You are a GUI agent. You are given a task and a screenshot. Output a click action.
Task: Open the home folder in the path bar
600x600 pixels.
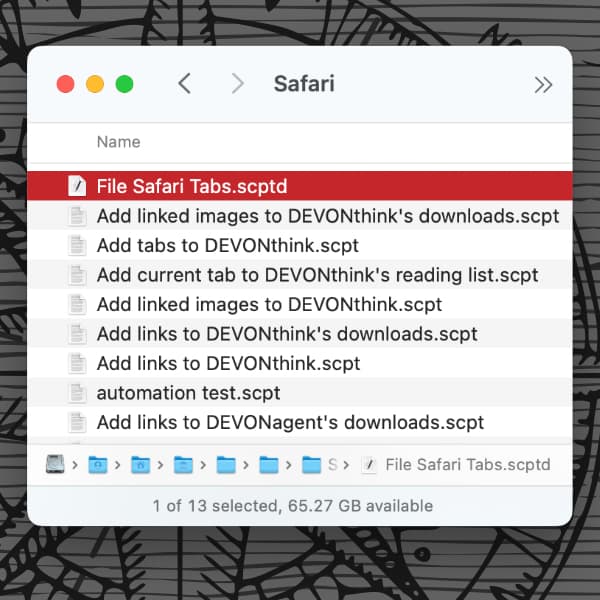pyautogui.click(x=140, y=465)
